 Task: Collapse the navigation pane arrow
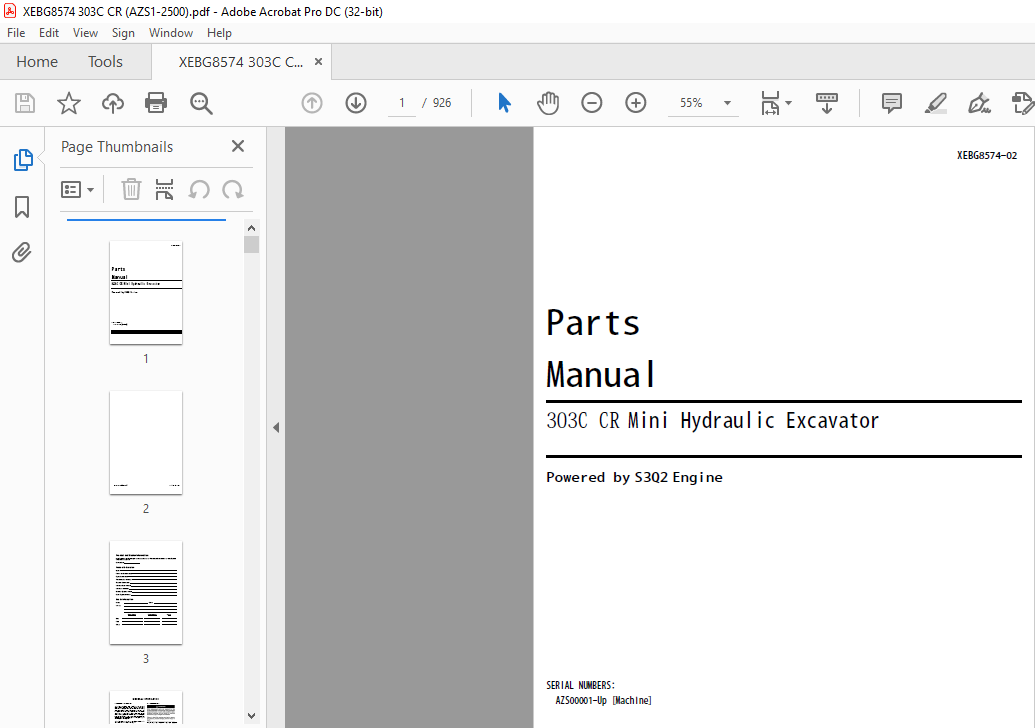276,428
